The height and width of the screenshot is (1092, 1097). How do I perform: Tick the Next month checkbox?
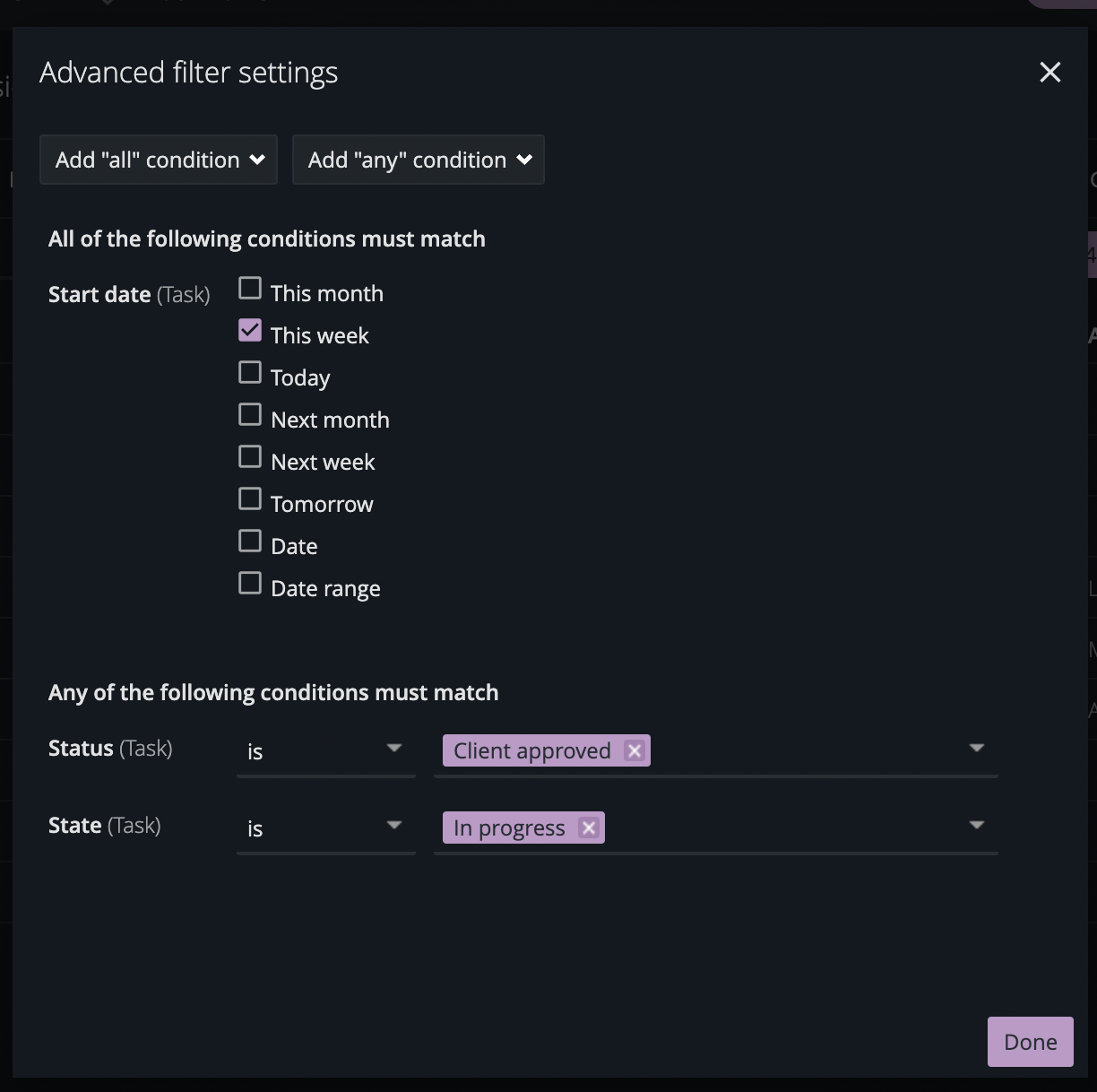click(250, 415)
